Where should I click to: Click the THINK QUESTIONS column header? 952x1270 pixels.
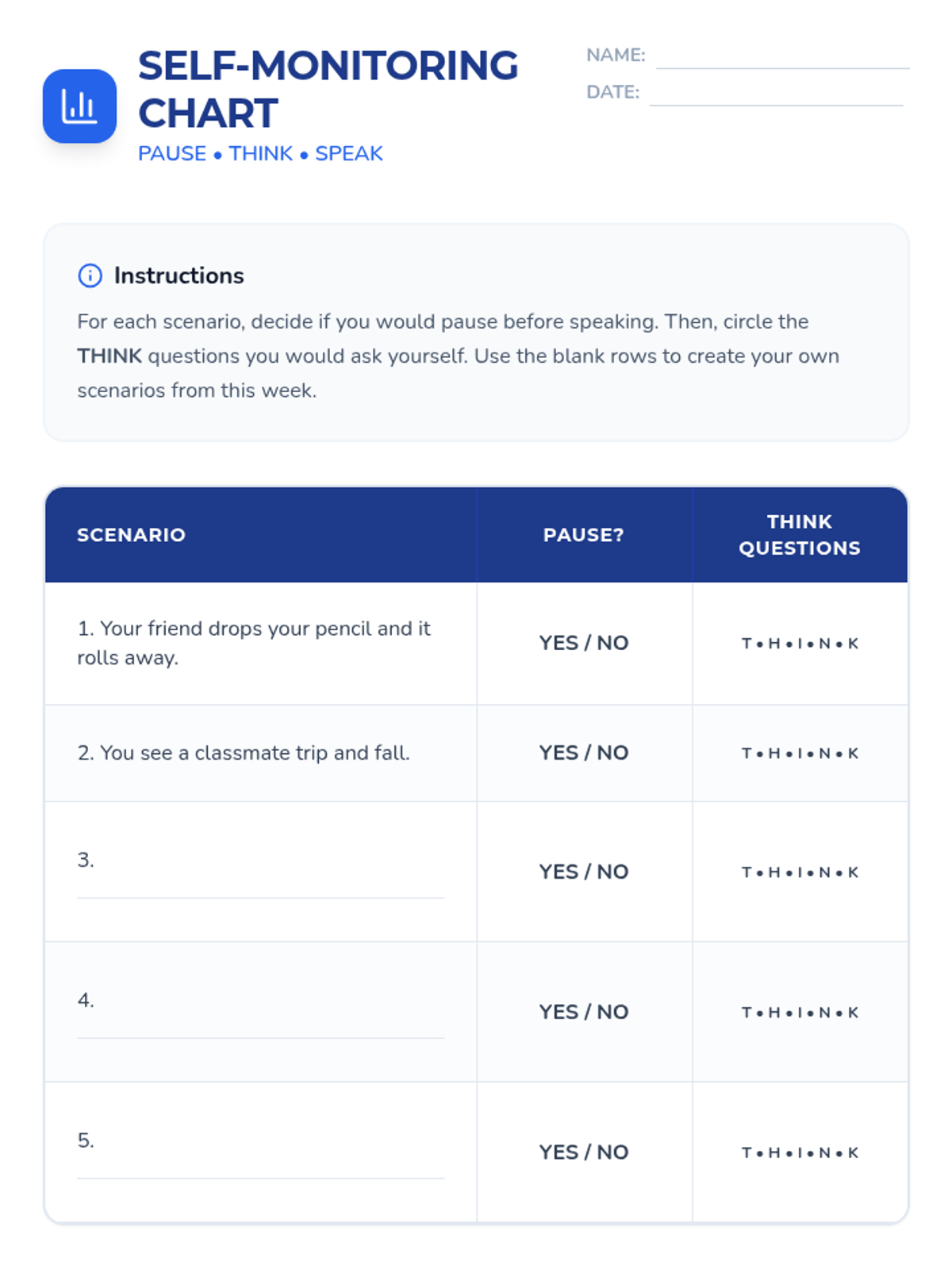click(800, 535)
